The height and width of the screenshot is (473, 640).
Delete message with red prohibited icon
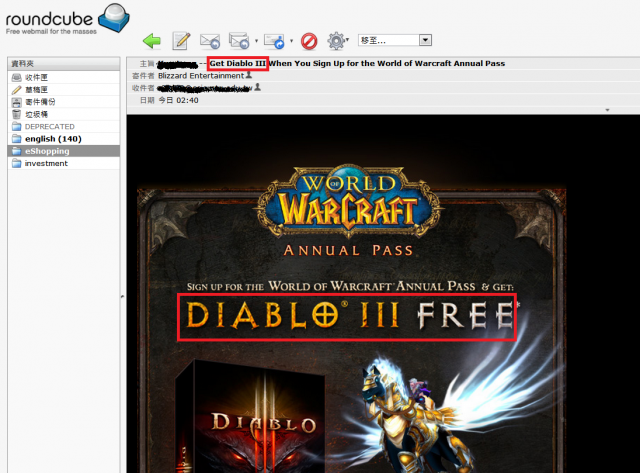[x=309, y=41]
